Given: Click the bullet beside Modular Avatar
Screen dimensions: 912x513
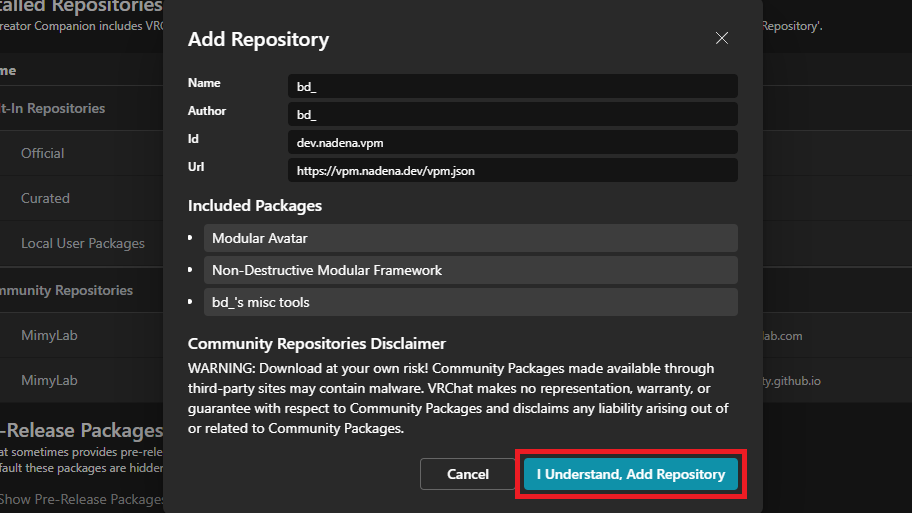Looking at the screenshot, I should pos(190,238).
